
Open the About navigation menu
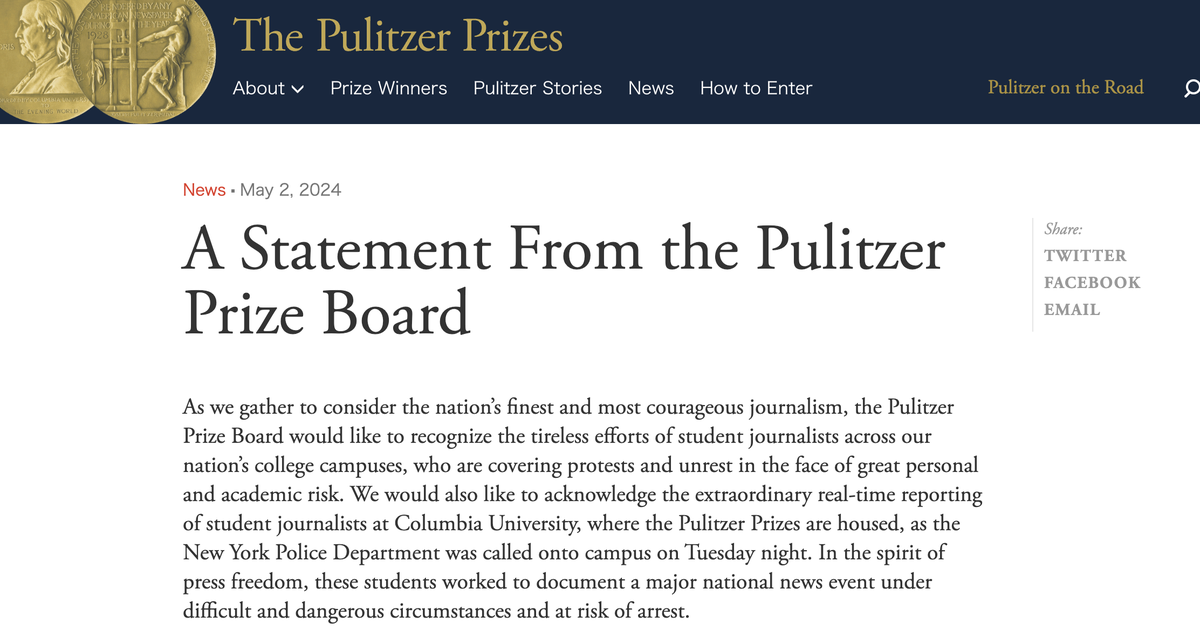pyautogui.click(x=268, y=88)
